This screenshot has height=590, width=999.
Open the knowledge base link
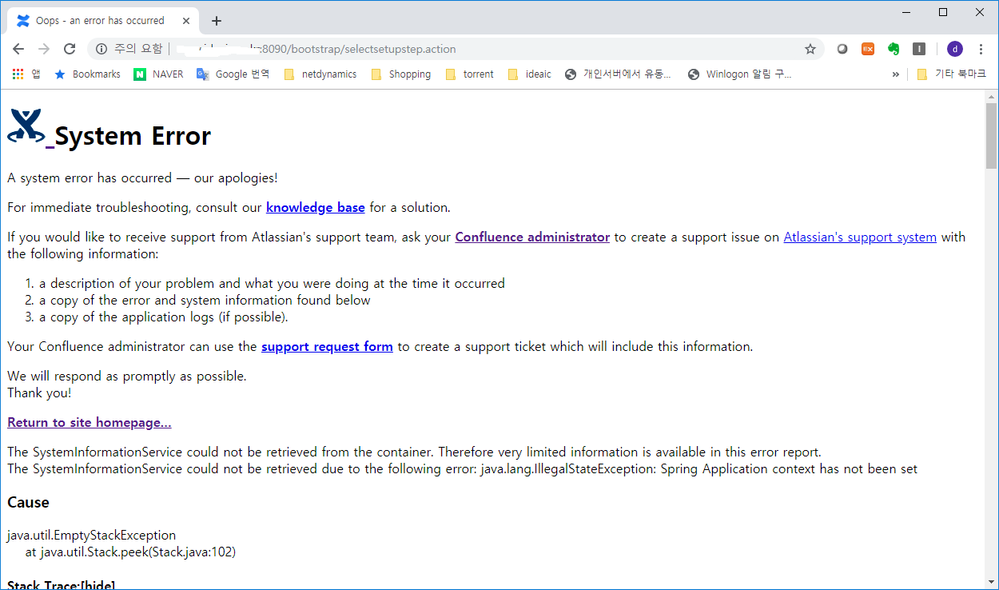pyautogui.click(x=315, y=208)
